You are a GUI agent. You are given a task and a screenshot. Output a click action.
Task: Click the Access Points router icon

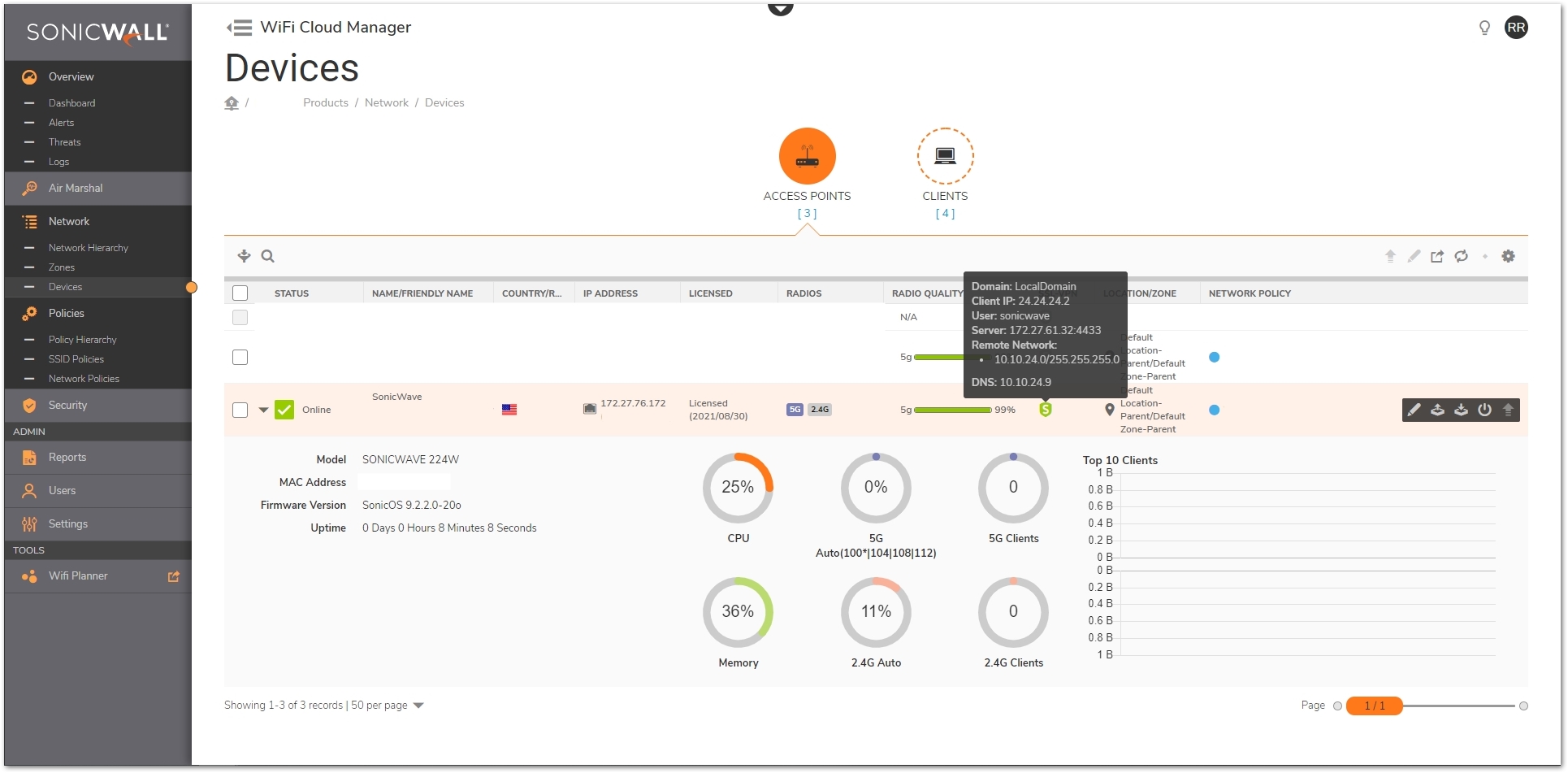point(807,156)
